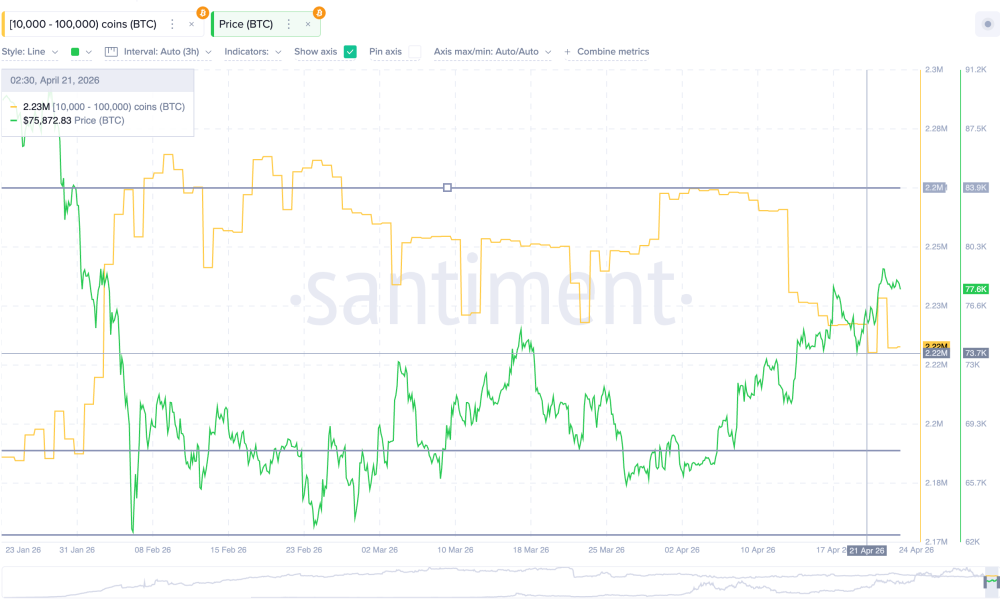Select the Price (BTC) metric tab
1000x600 pixels.
coord(246,24)
